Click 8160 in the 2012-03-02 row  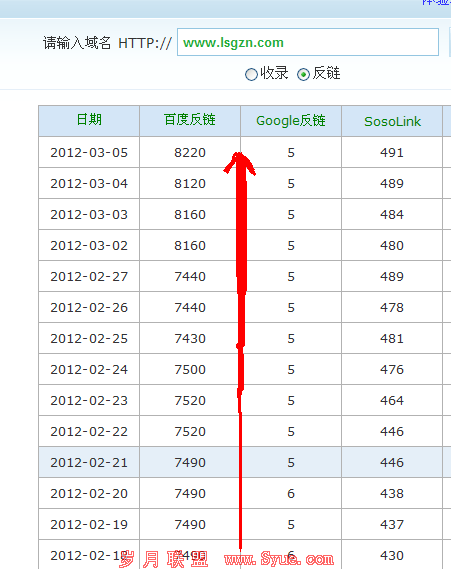(190, 245)
